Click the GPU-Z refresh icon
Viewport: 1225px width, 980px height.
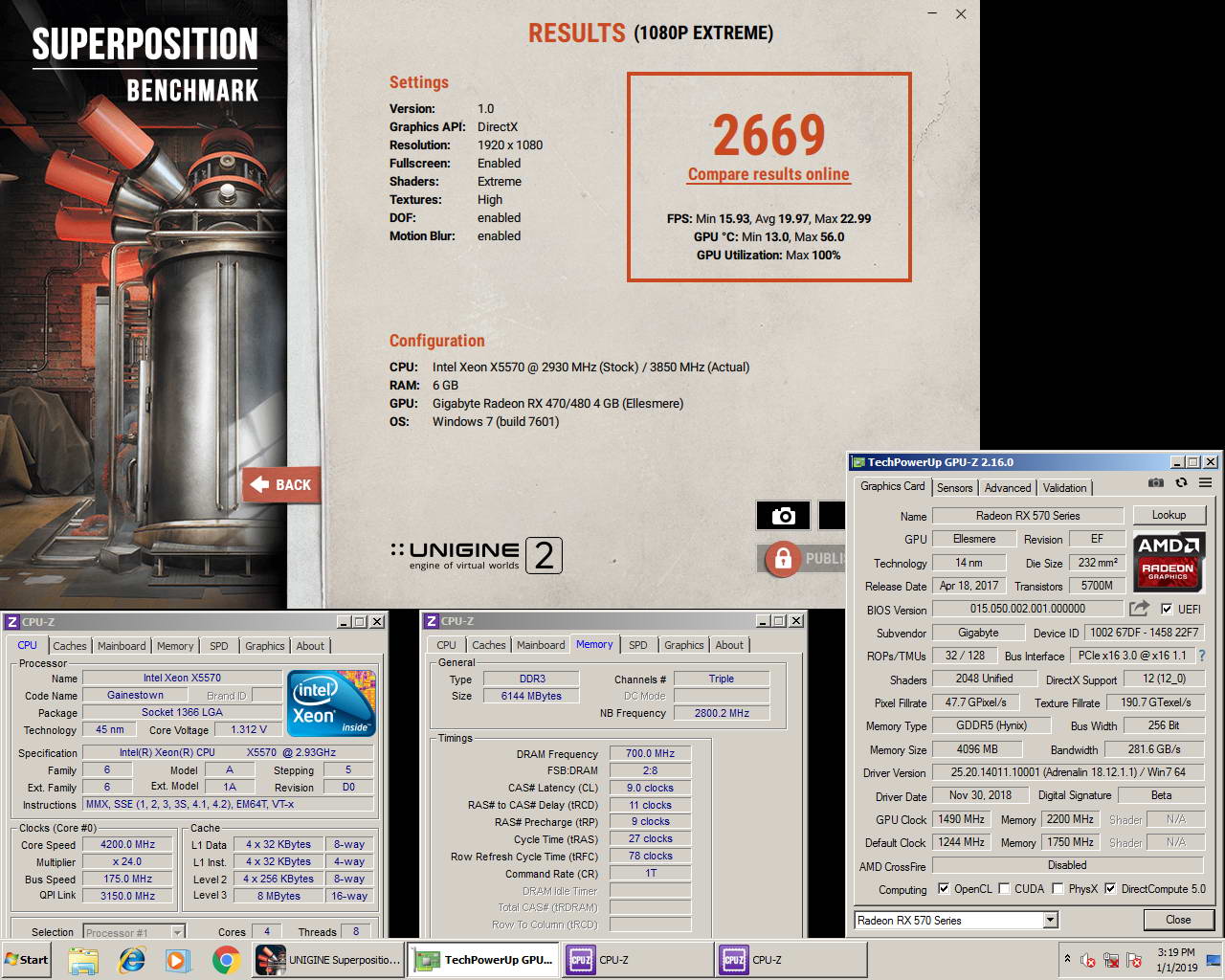click(x=1181, y=483)
